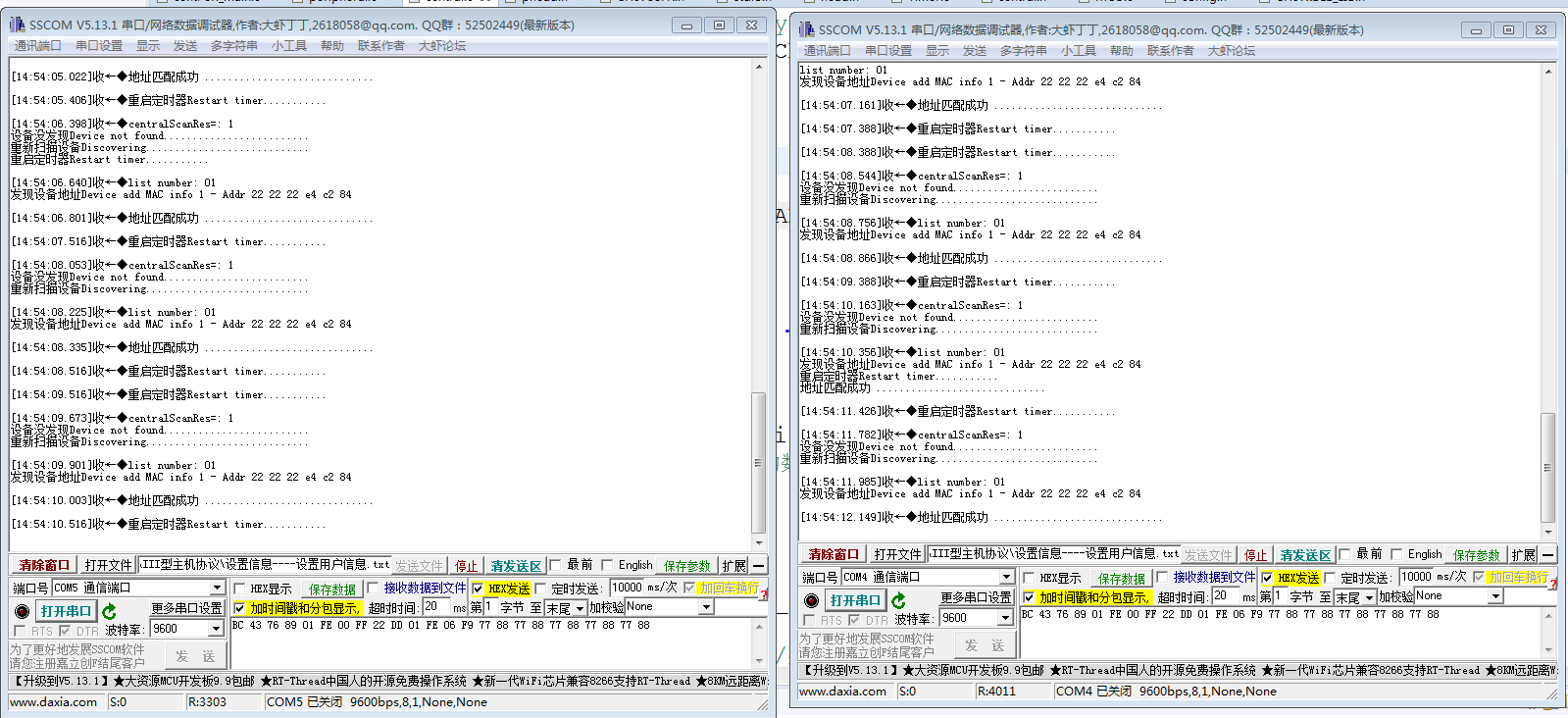Click scroll-up arrow of COM4 receive log
The height and width of the screenshot is (718, 1568).
pyautogui.click(x=1547, y=72)
